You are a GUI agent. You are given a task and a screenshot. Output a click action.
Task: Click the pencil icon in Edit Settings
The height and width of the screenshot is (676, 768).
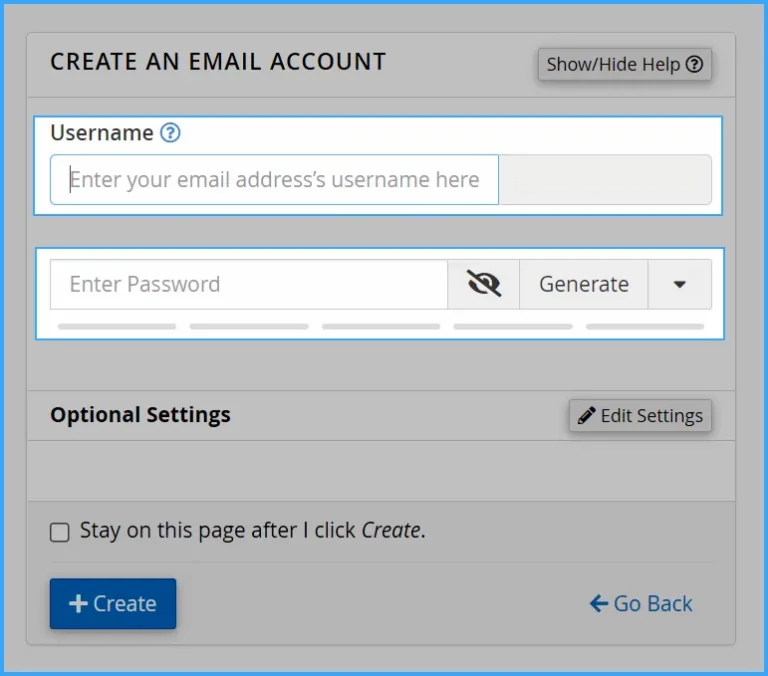587,416
